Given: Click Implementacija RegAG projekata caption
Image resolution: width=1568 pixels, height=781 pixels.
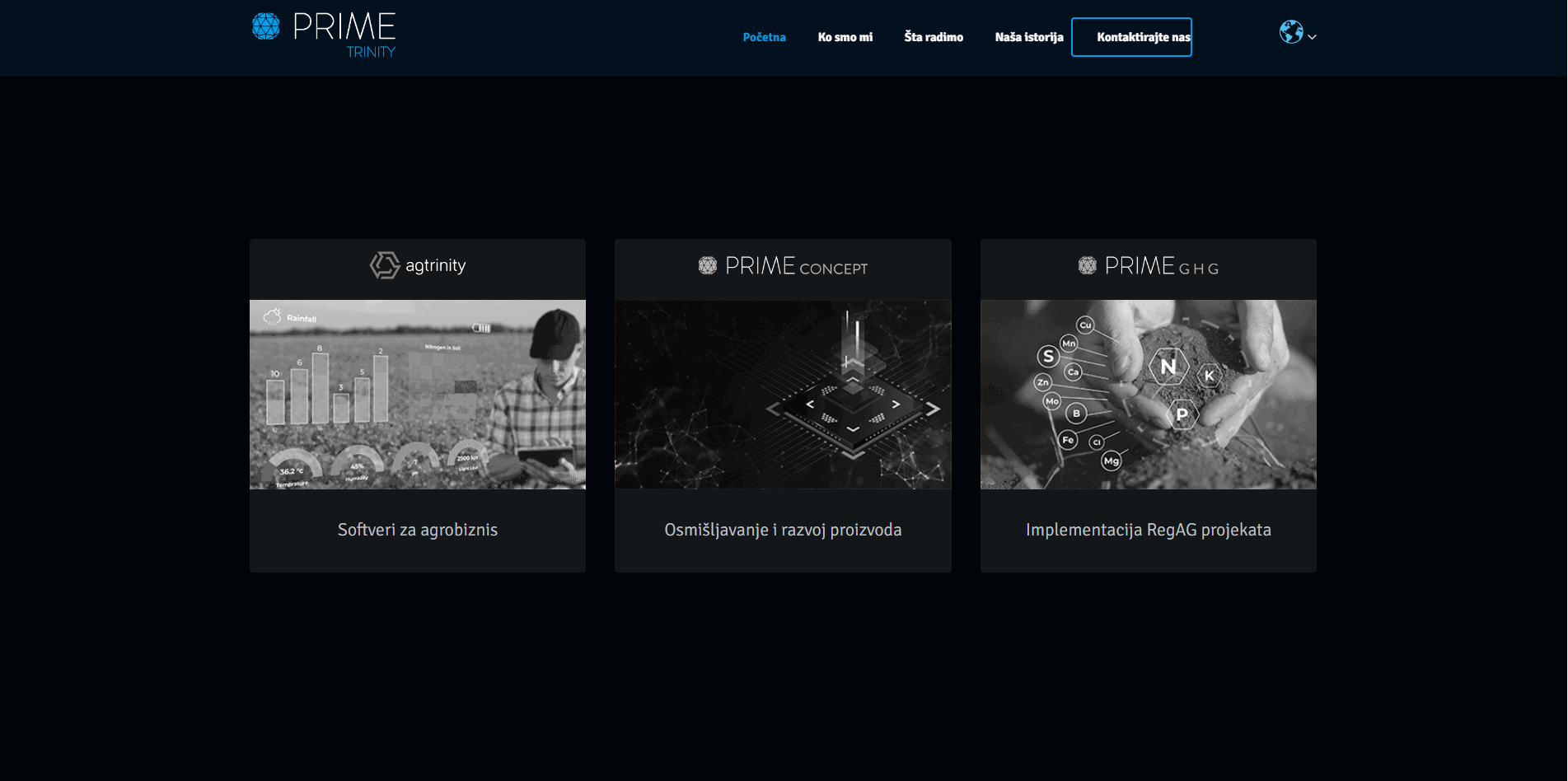Looking at the screenshot, I should 1148,530.
